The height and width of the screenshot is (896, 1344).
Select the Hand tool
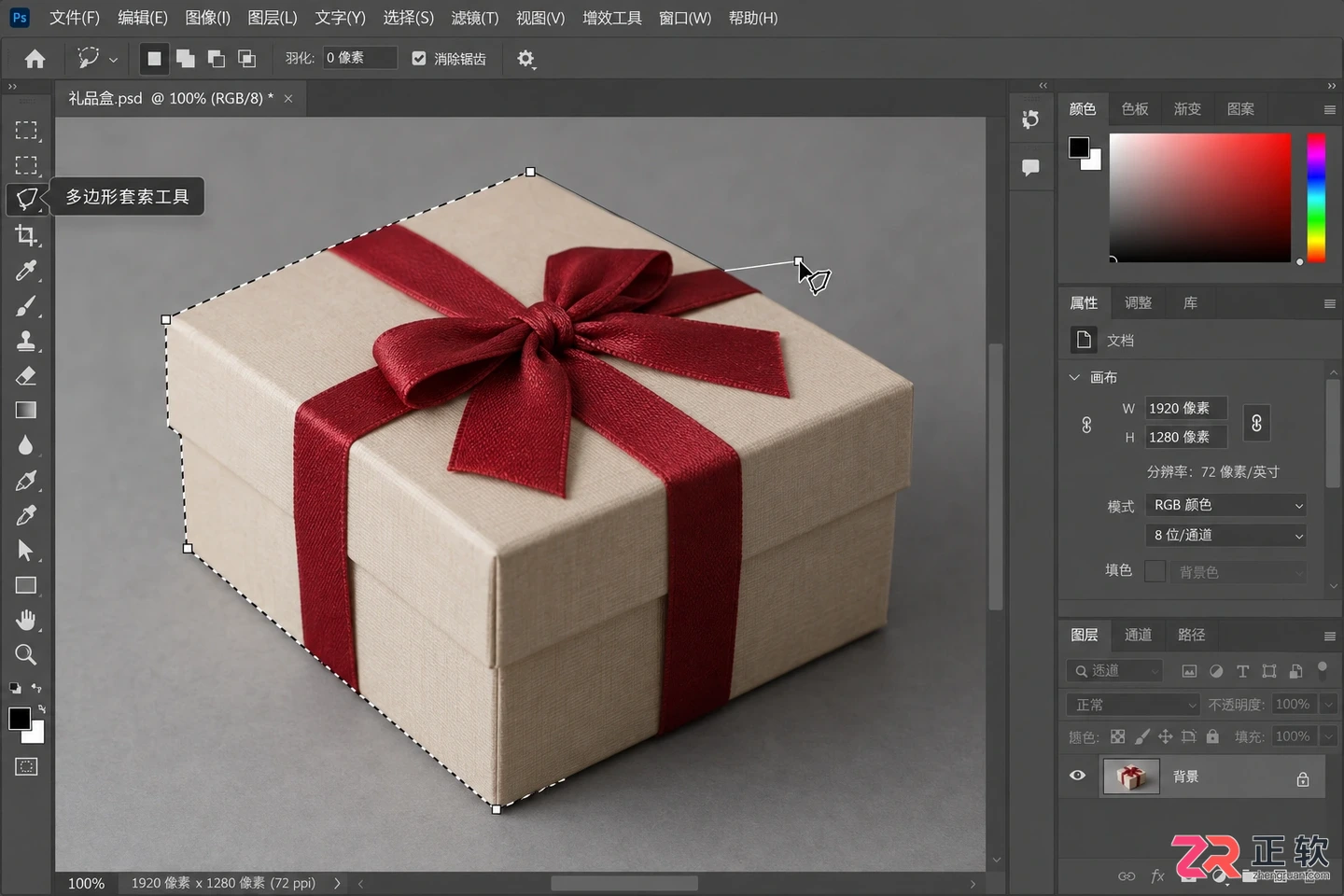tap(26, 620)
